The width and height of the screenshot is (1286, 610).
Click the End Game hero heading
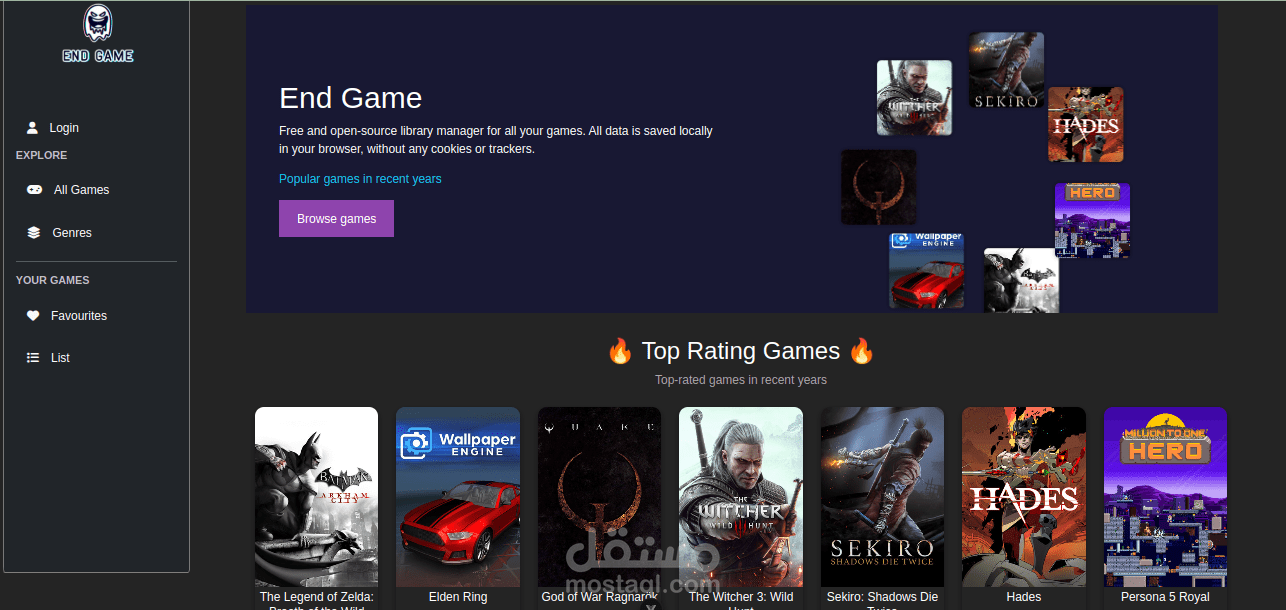point(350,98)
